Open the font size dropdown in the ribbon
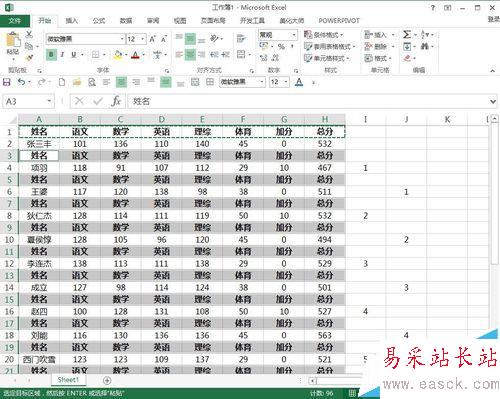Viewport: 500px width, 399px height. point(143,39)
